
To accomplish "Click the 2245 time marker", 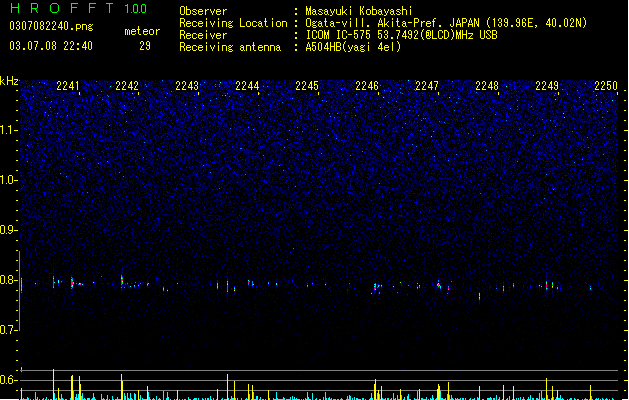I will [307, 86].
